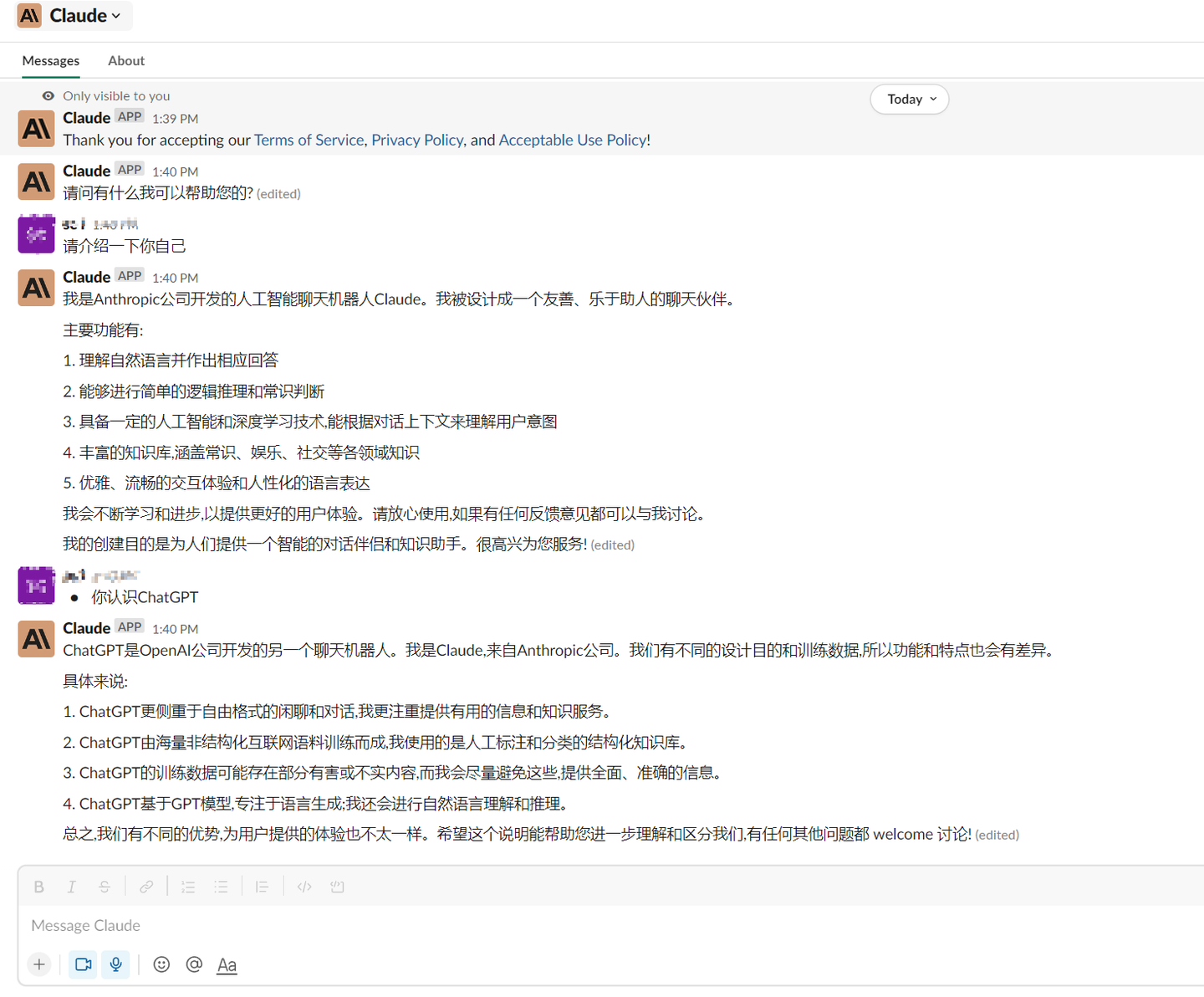Hide formatting with the Aa toggle
Viewport: 1204px width, 997px height.
(x=227, y=964)
